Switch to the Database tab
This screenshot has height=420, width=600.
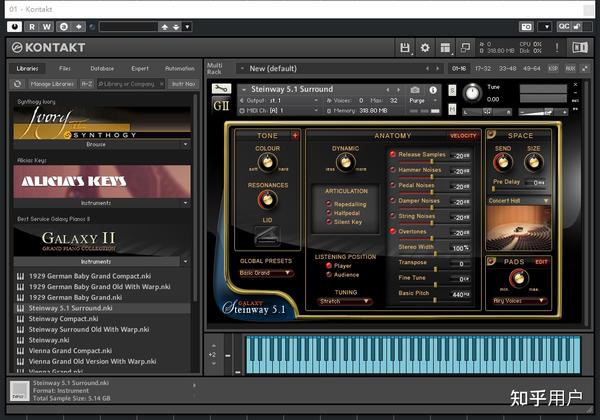pos(102,68)
